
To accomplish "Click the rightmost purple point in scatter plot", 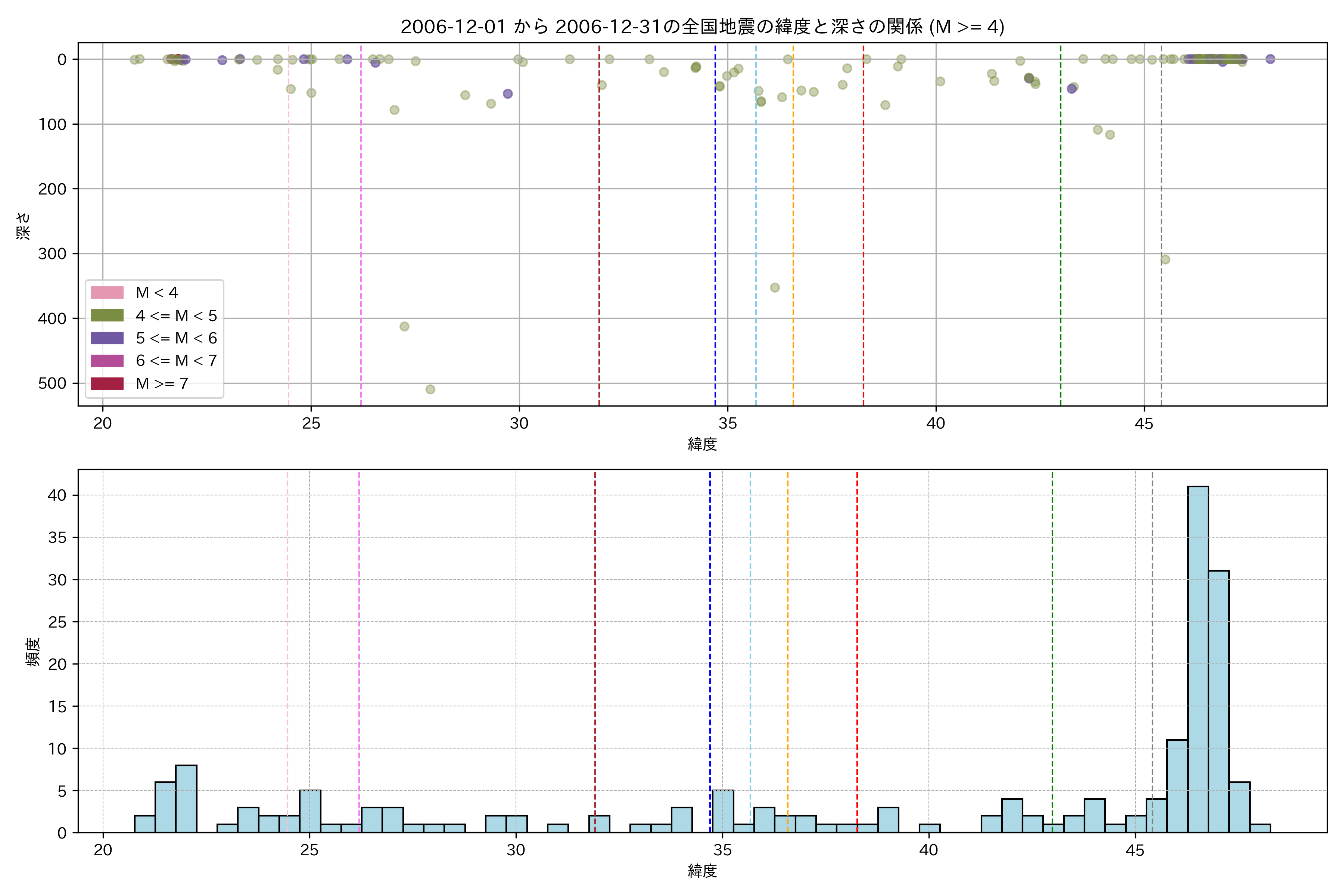I will pos(1270,59).
